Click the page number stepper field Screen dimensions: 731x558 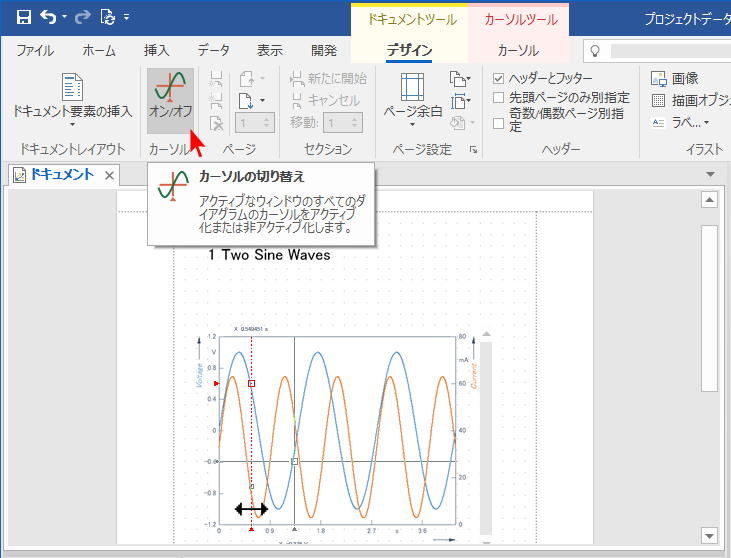pos(255,123)
